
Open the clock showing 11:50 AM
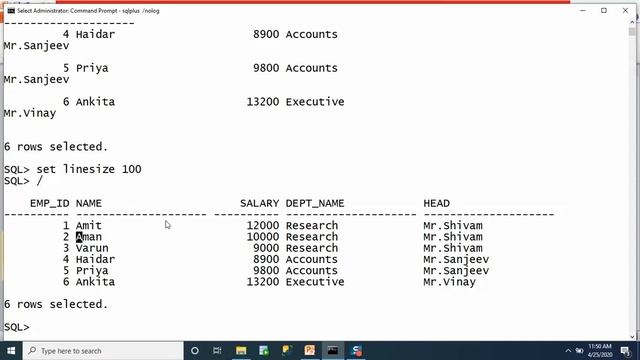point(600,351)
